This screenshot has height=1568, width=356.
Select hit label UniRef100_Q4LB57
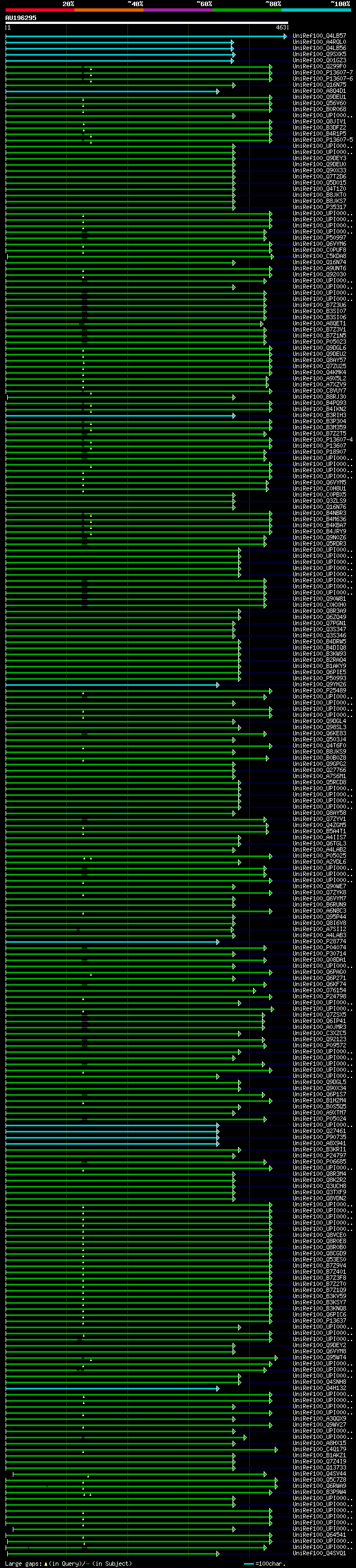(x=319, y=36)
